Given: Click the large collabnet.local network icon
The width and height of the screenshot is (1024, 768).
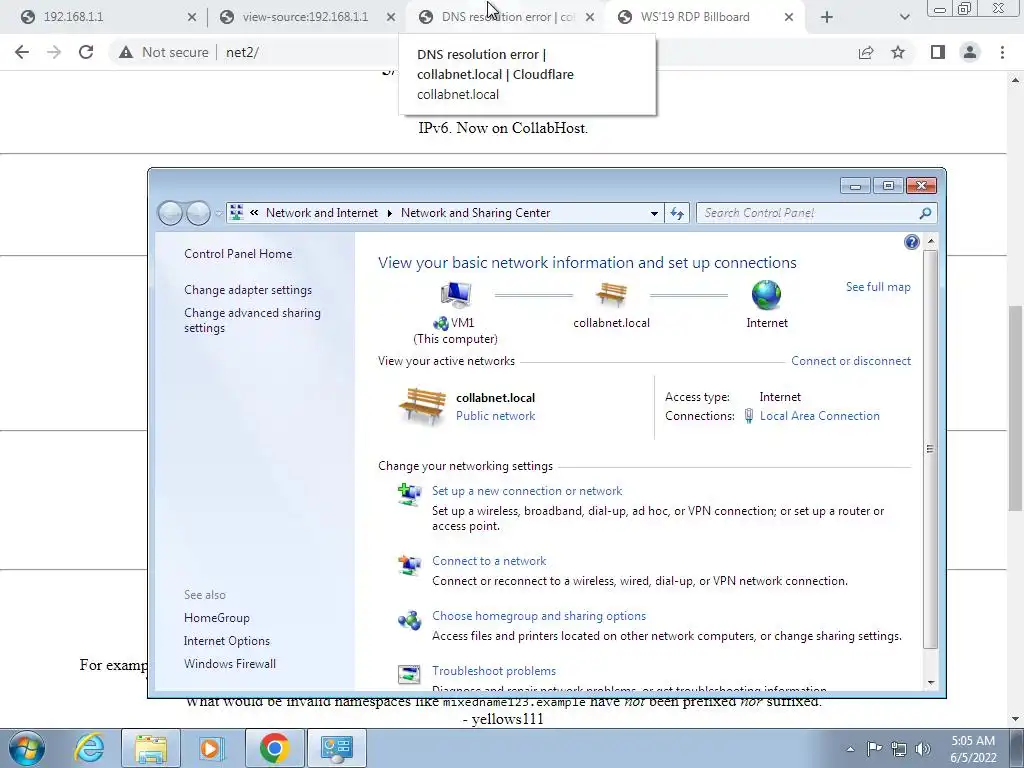Looking at the screenshot, I should 422,406.
